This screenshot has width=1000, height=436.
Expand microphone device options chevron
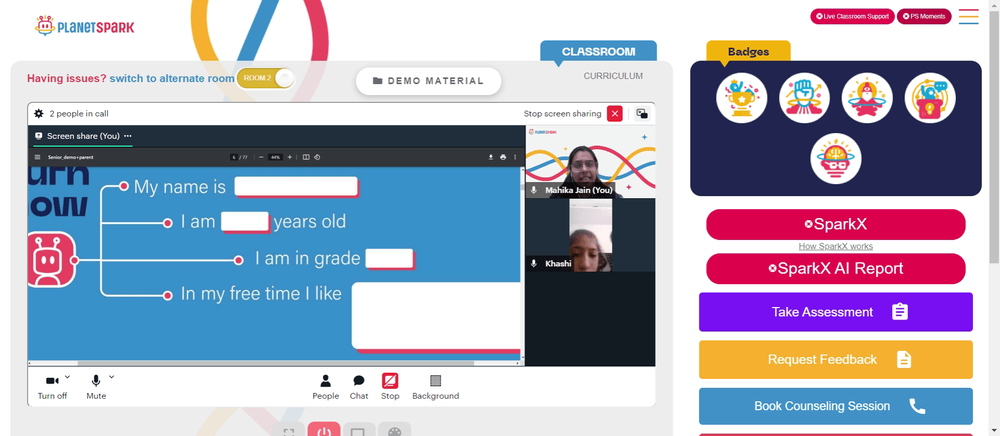(112, 377)
